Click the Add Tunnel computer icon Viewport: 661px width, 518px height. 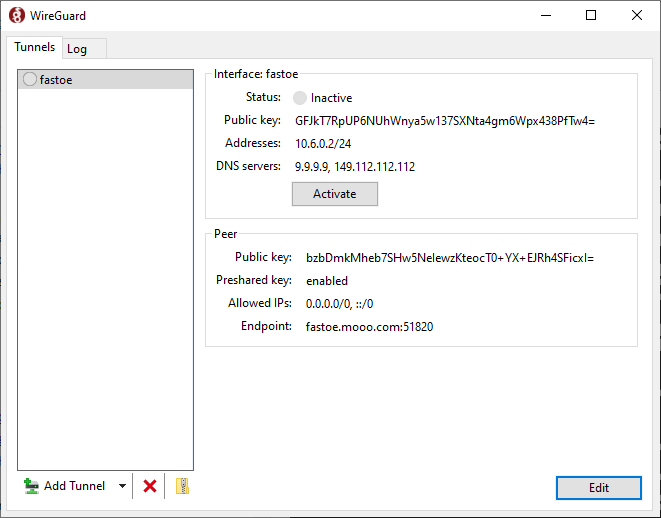31,486
